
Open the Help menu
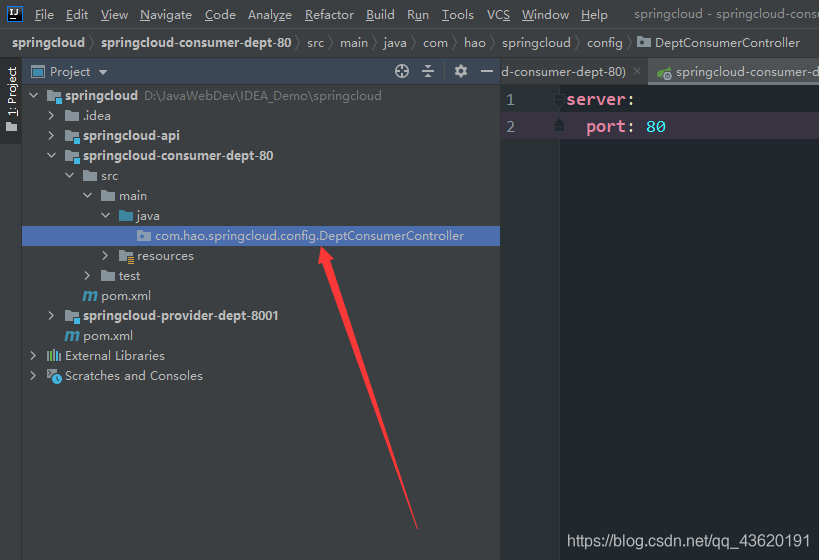coord(594,15)
